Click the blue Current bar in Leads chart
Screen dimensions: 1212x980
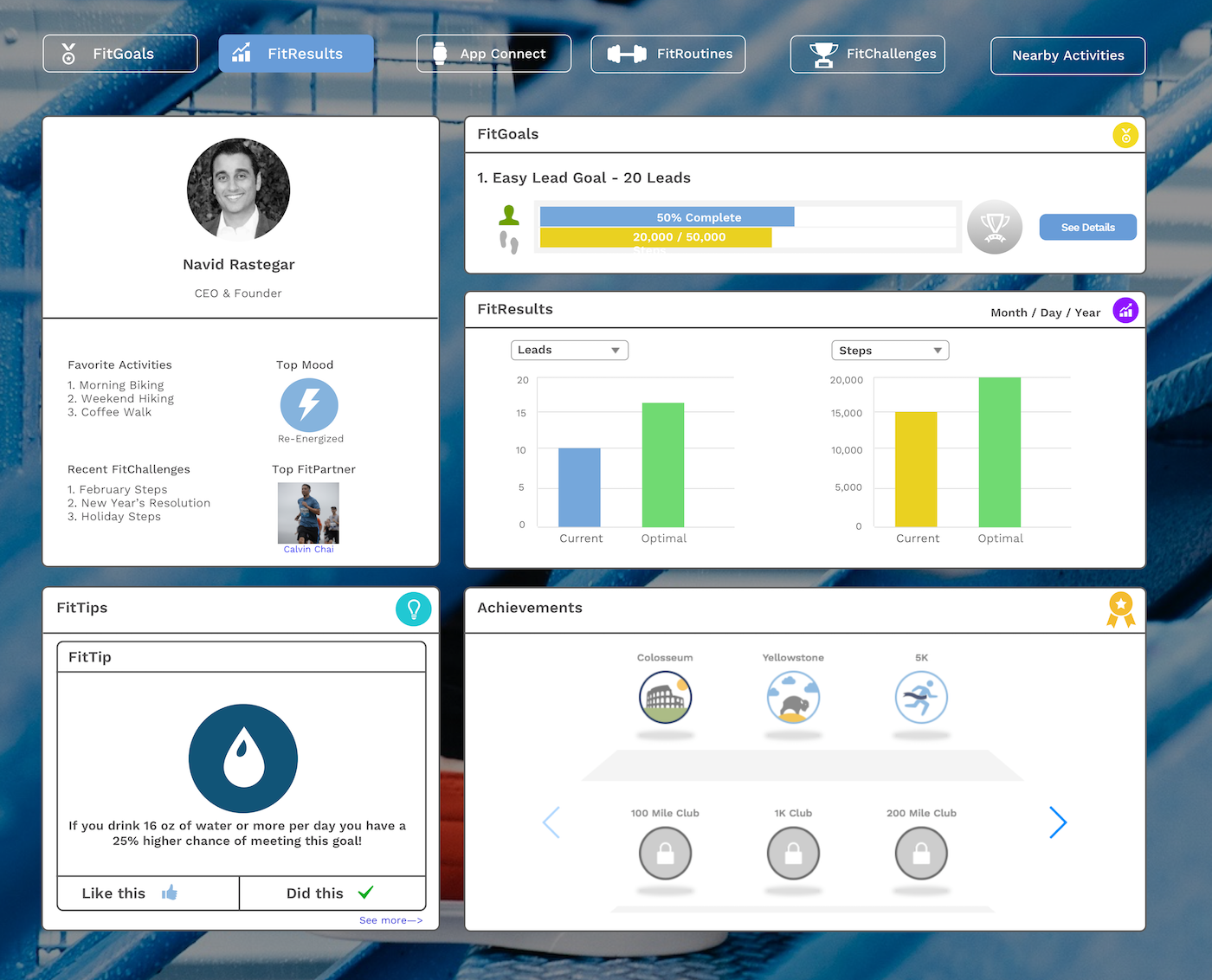coord(579,487)
